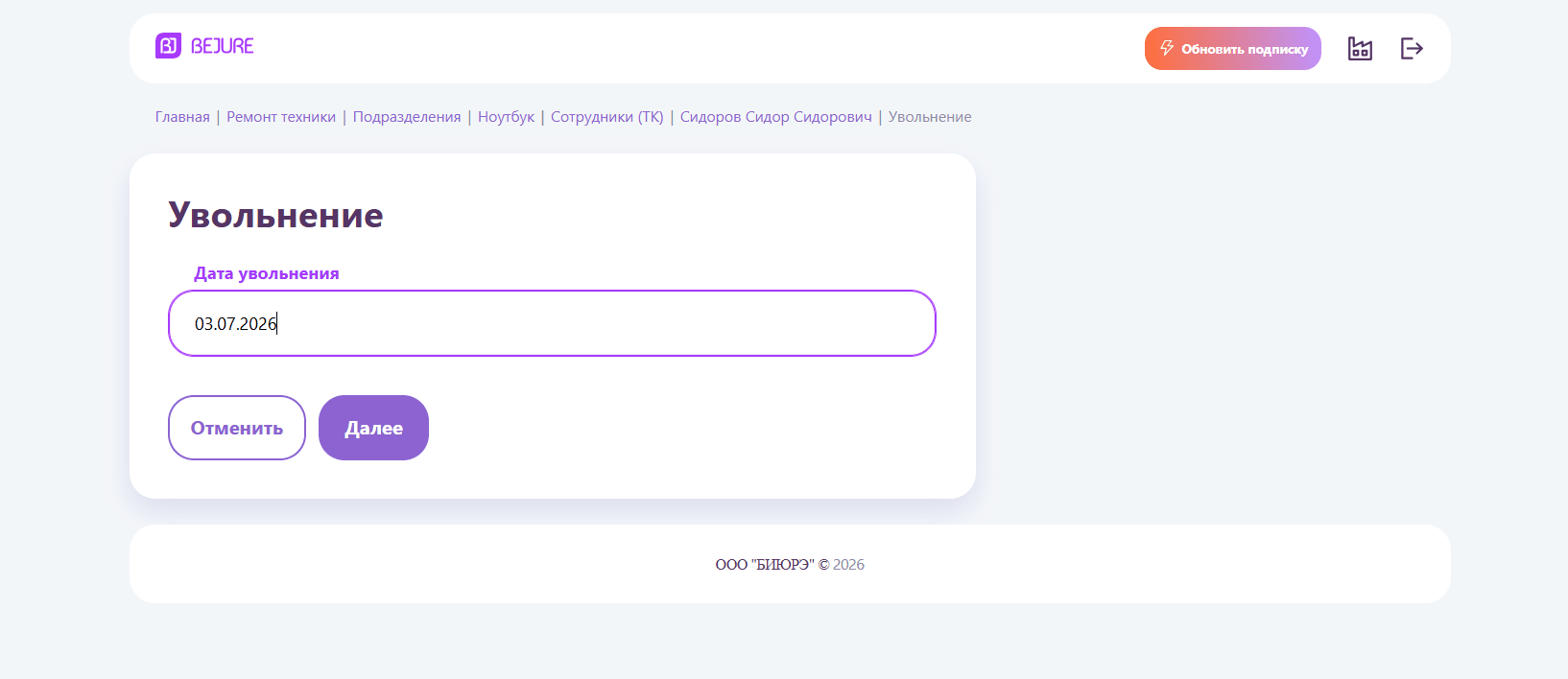Open the Ноутбук breadcrumb link
The width and height of the screenshot is (1568, 679).
[x=506, y=117]
